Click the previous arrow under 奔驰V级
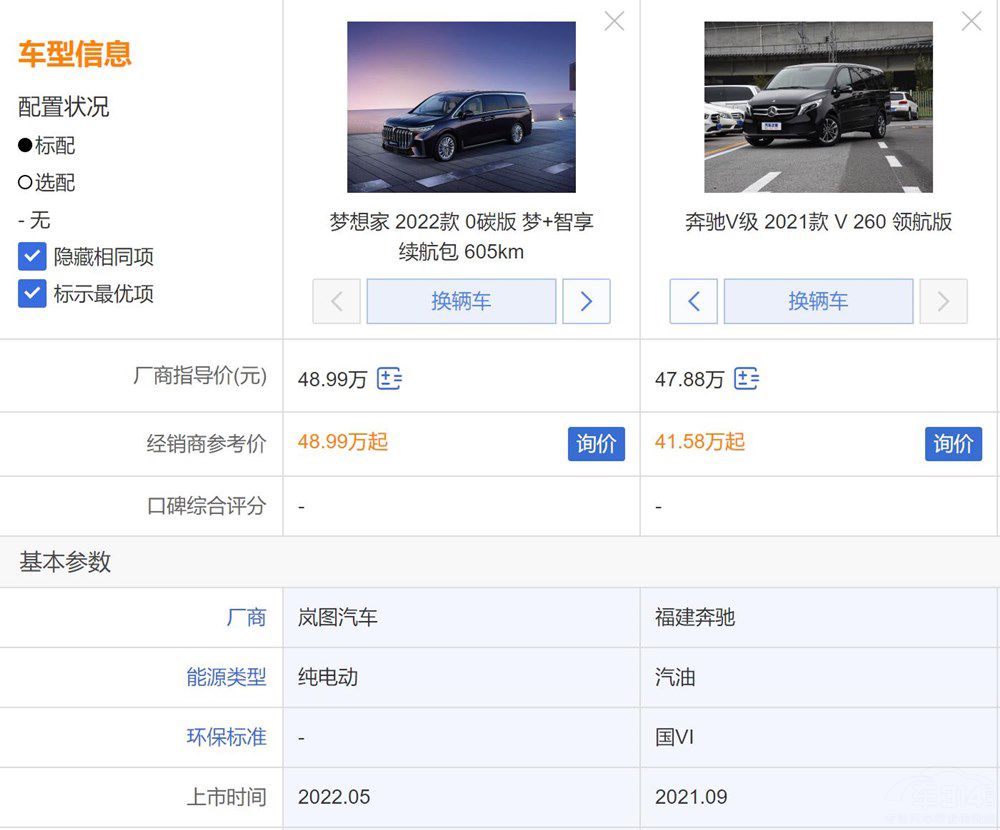Screen dimensions: 1000x830 tap(693, 301)
